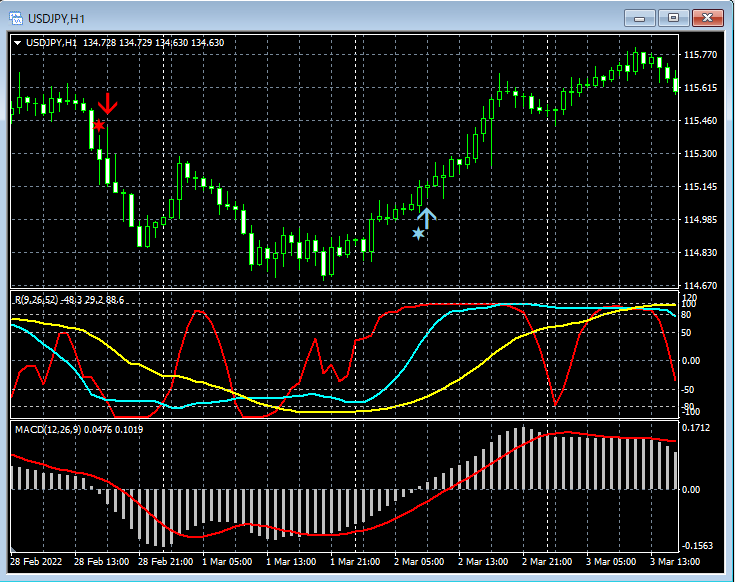Click the blue star buy marker
This screenshot has height=582, width=736.
coord(418,233)
